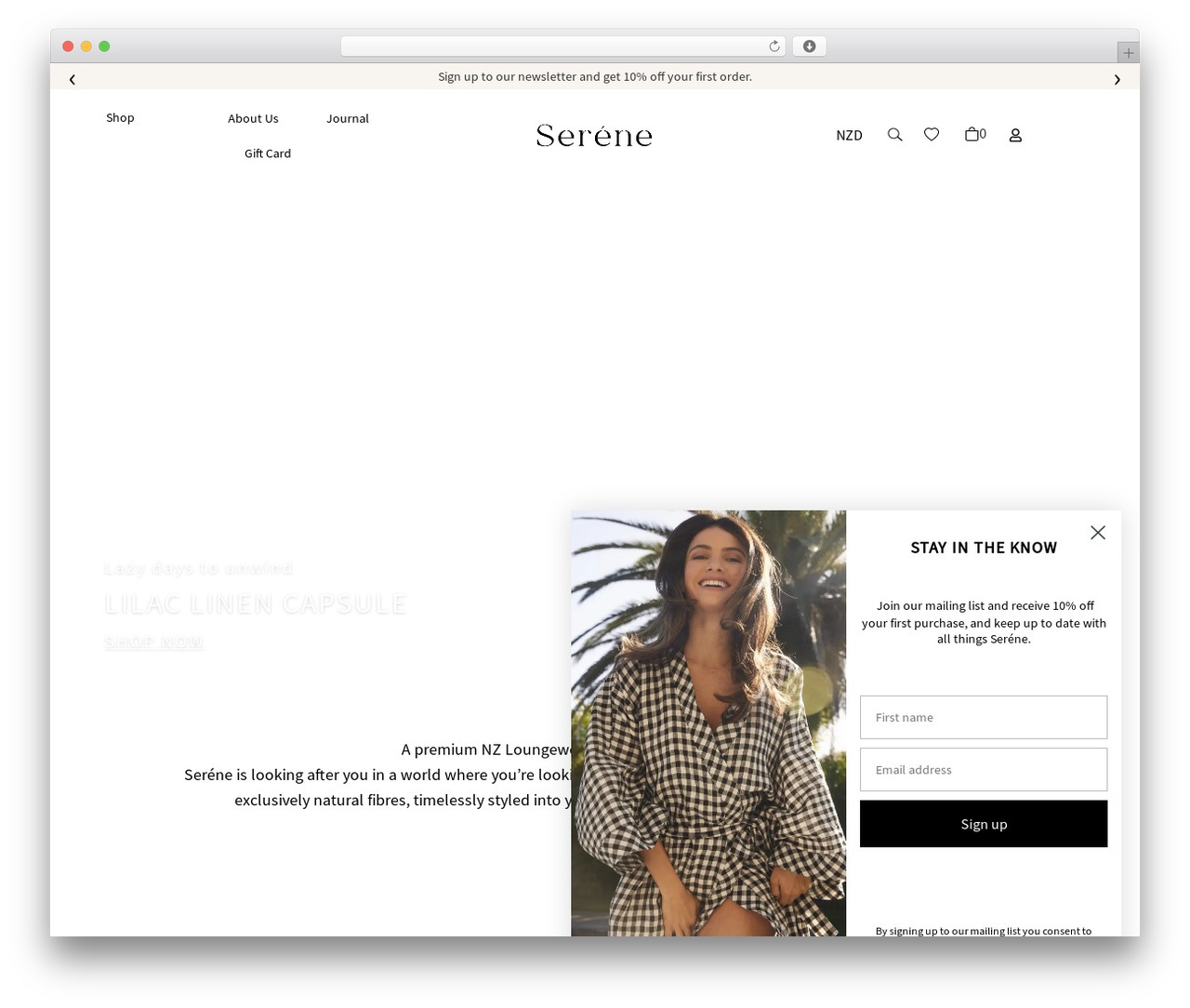Viewport: 1190px width, 1008px height.
Task: Click the Lilac Linen Capsule heading
Action: pyautogui.click(x=256, y=604)
